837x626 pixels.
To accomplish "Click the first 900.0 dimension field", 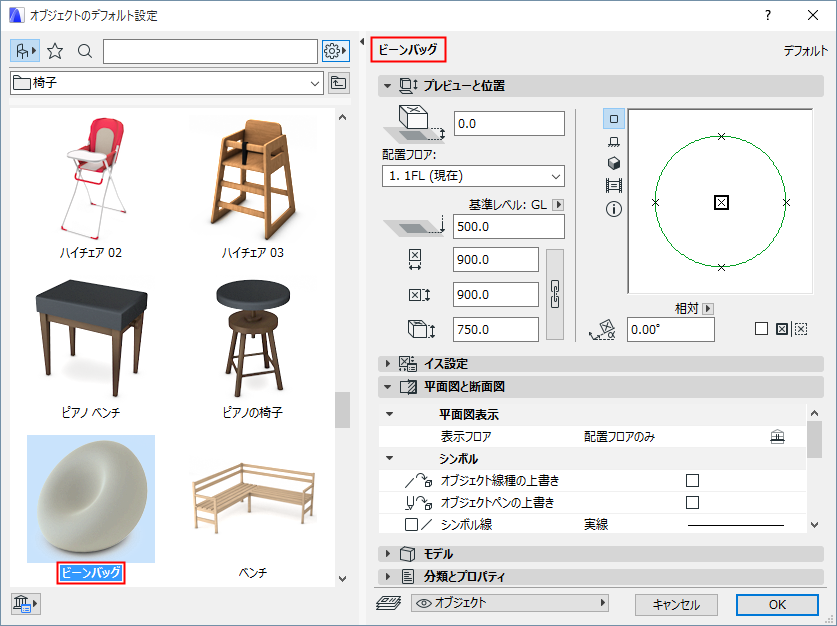I will tap(496, 259).
